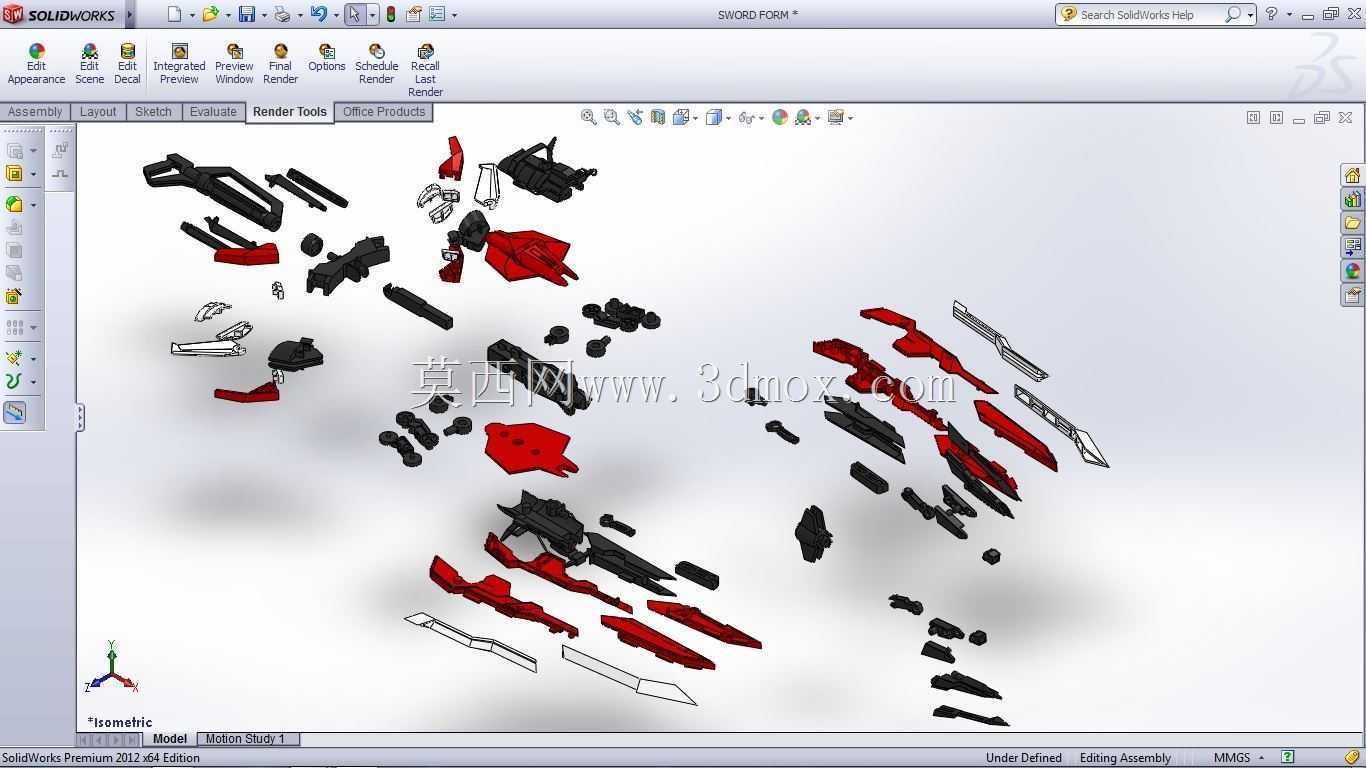Open Model tab at bottom

coord(169,739)
